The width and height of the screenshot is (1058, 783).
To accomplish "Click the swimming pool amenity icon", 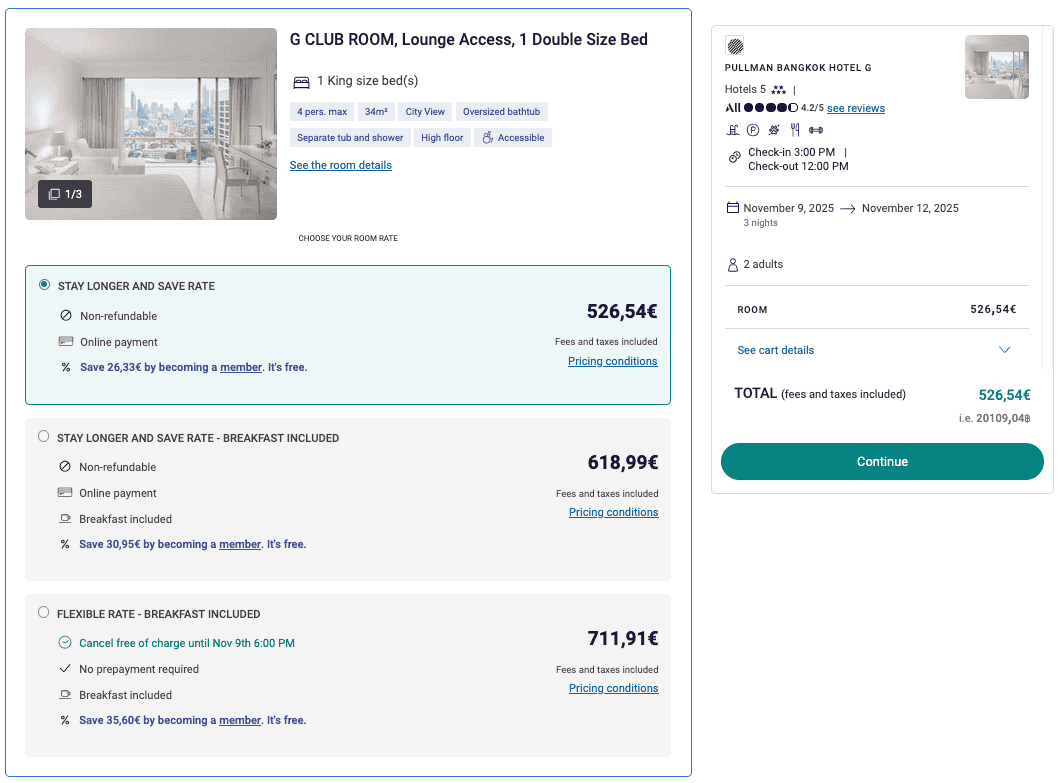I will (733, 129).
